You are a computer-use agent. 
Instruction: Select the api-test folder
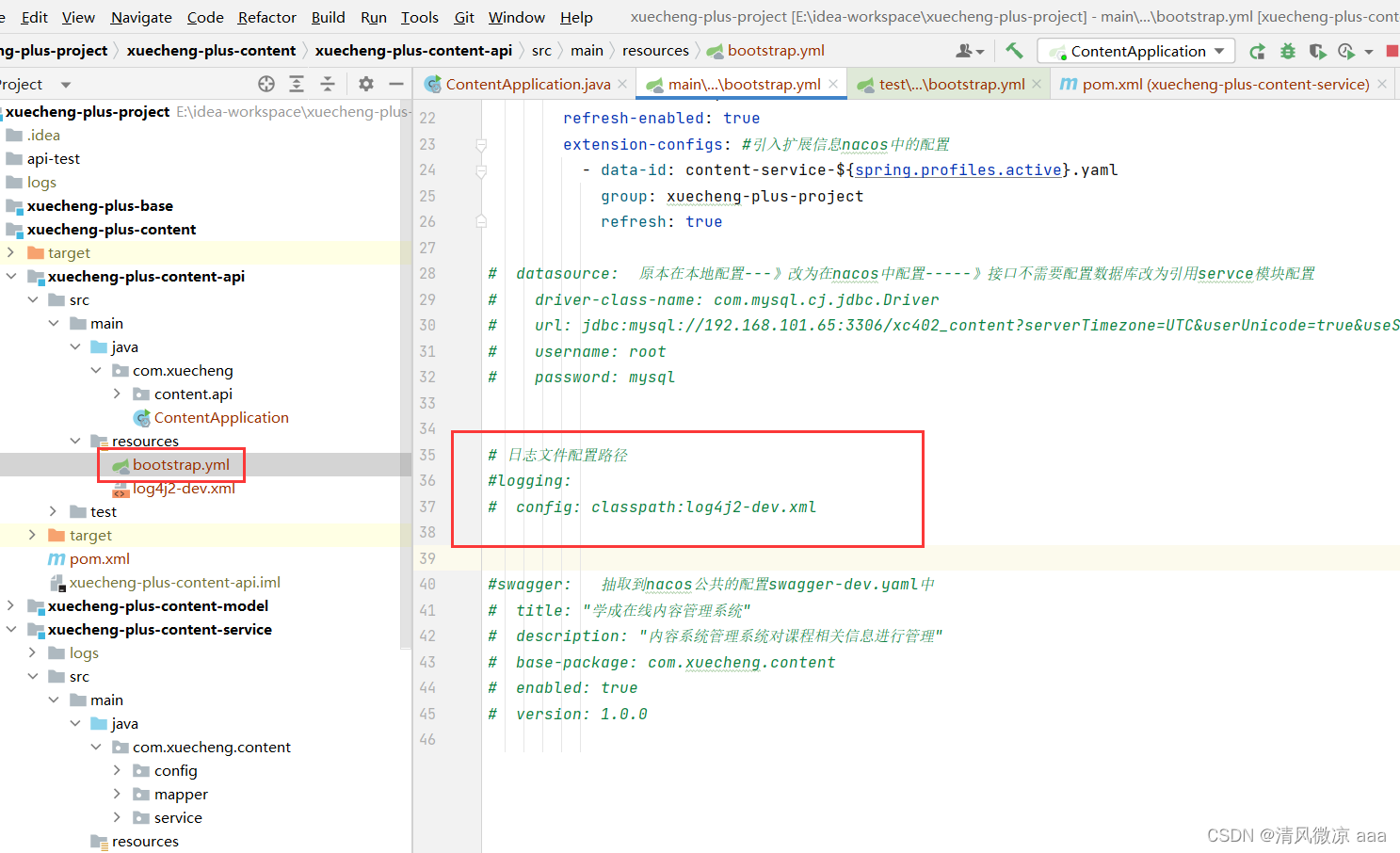[53, 158]
